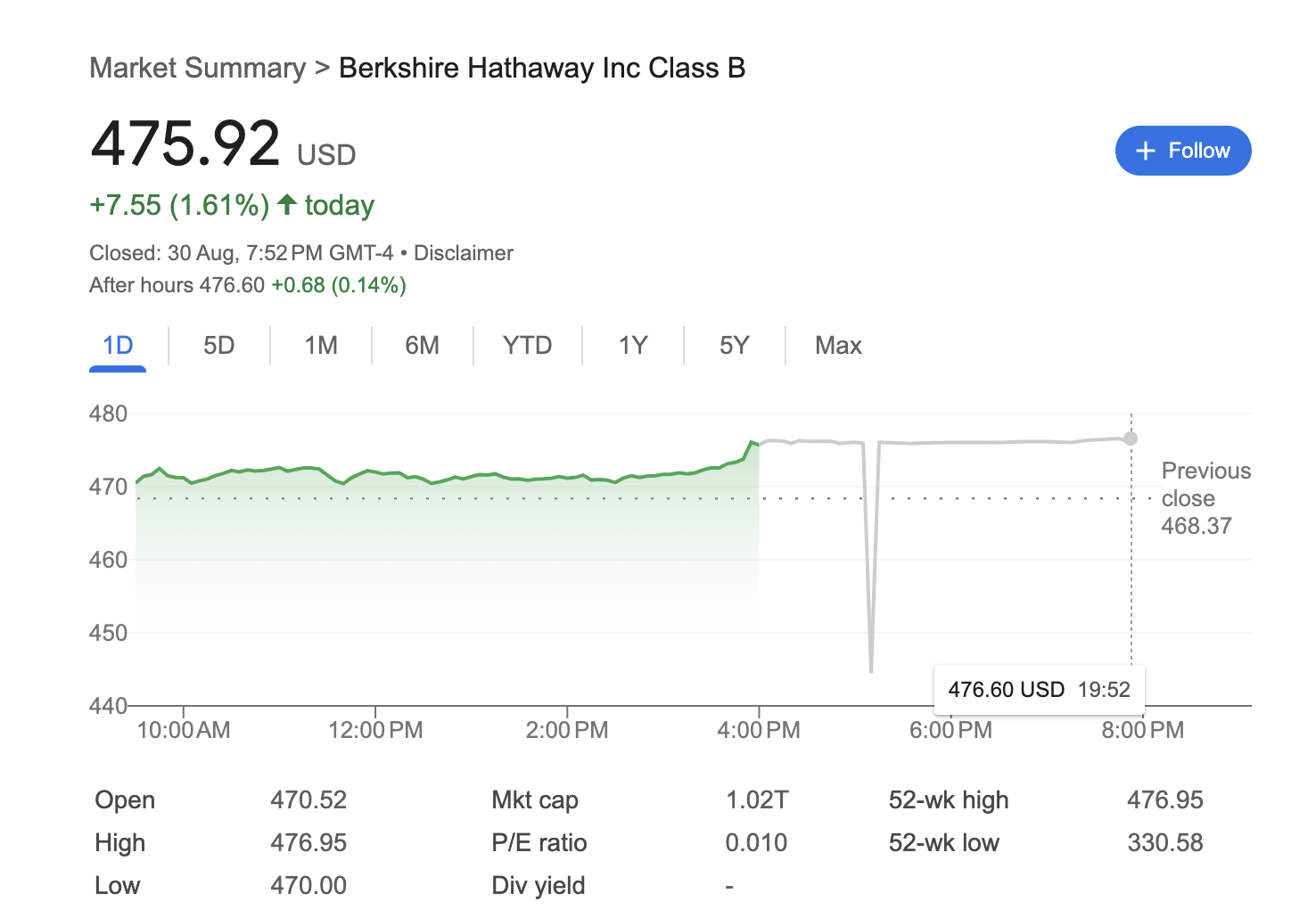Switch to the 1M tab
This screenshot has height=918, width=1316.
(321, 346)
